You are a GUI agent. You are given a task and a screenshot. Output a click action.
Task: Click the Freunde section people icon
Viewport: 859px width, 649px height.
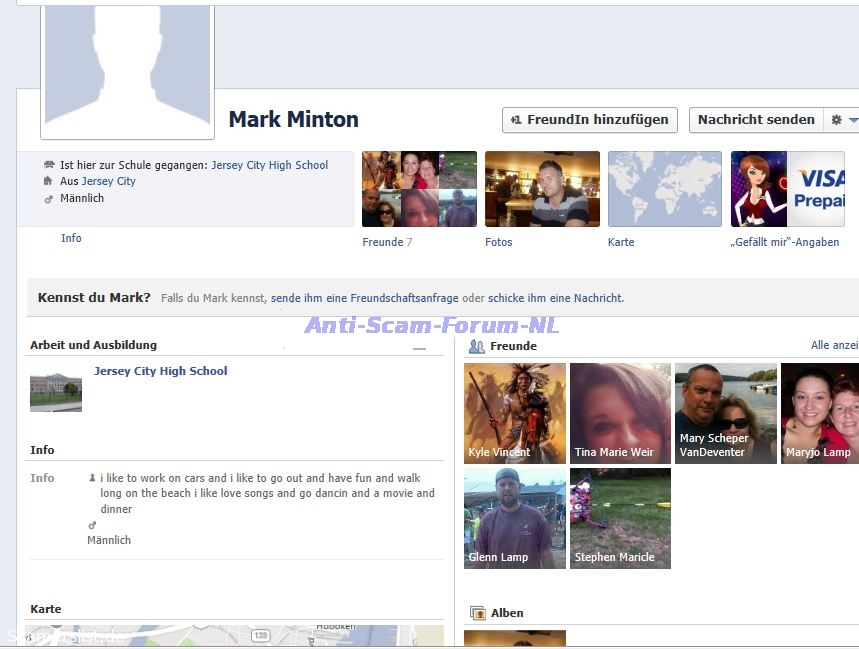pyautogui.click(x=477, y=346)
